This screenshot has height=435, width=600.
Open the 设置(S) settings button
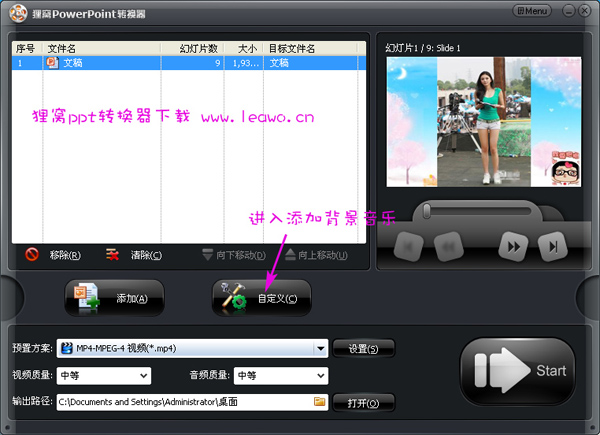363,349
